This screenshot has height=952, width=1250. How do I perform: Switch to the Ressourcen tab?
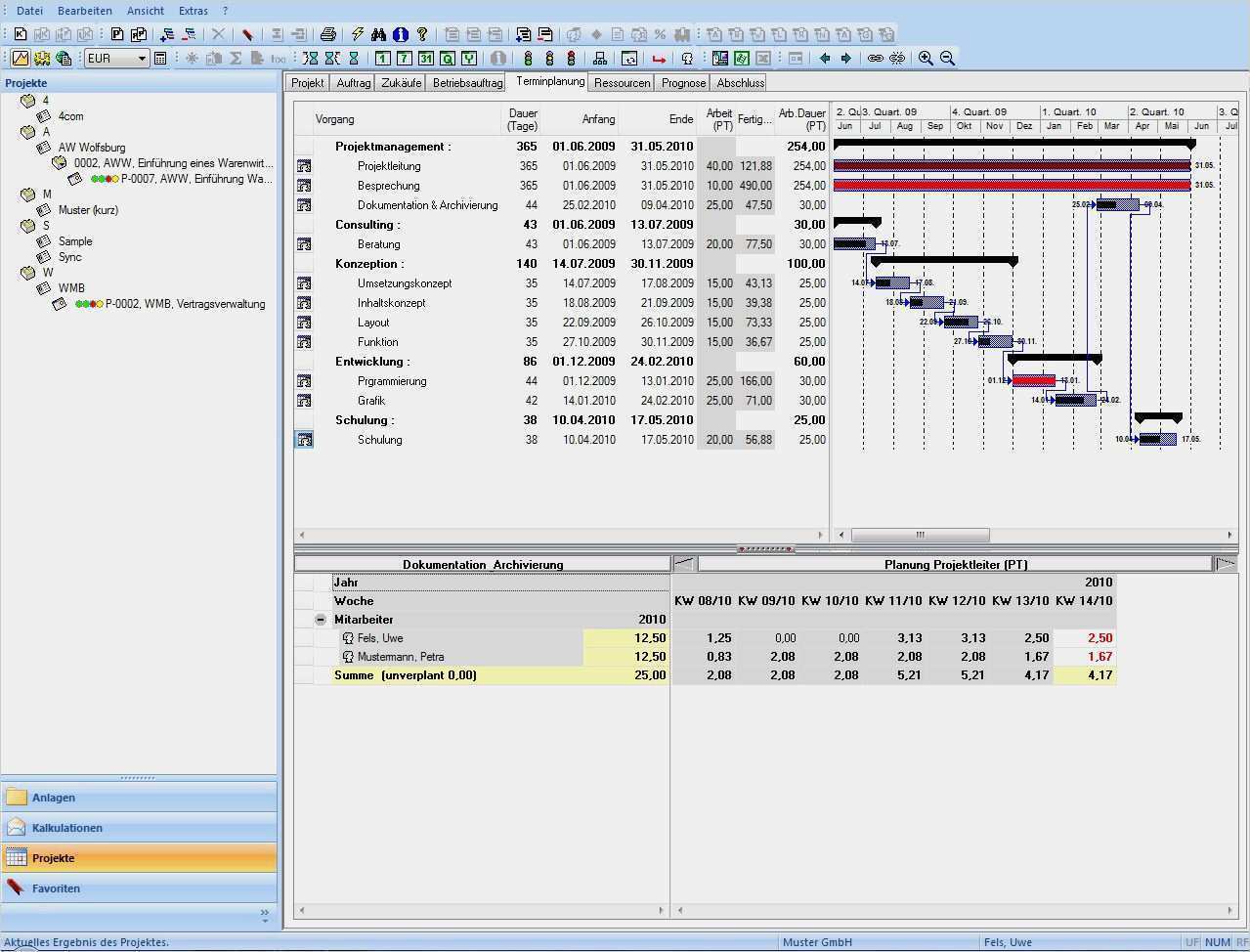coord(622,83)
